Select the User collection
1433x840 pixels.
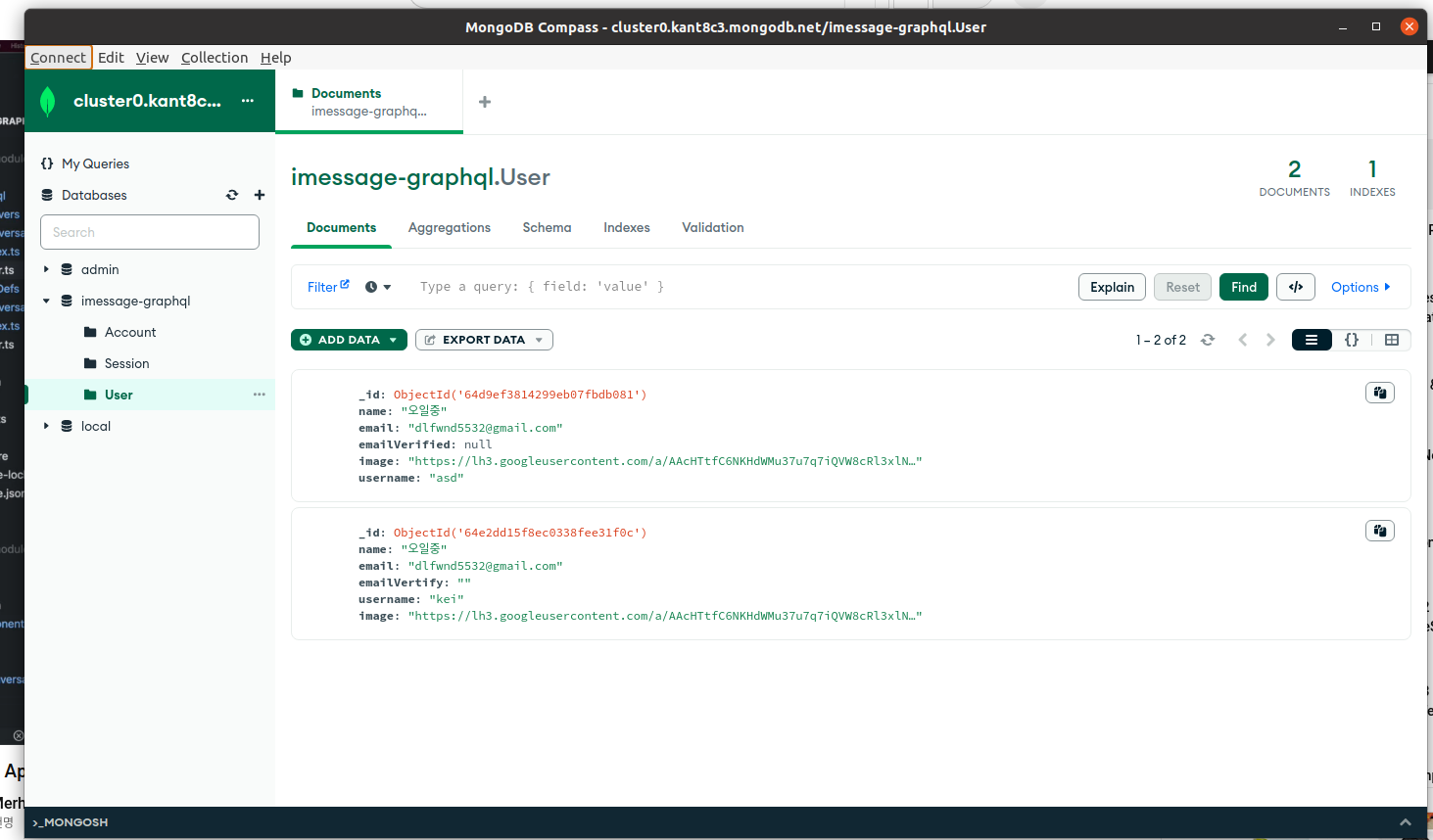click(119, 395)
